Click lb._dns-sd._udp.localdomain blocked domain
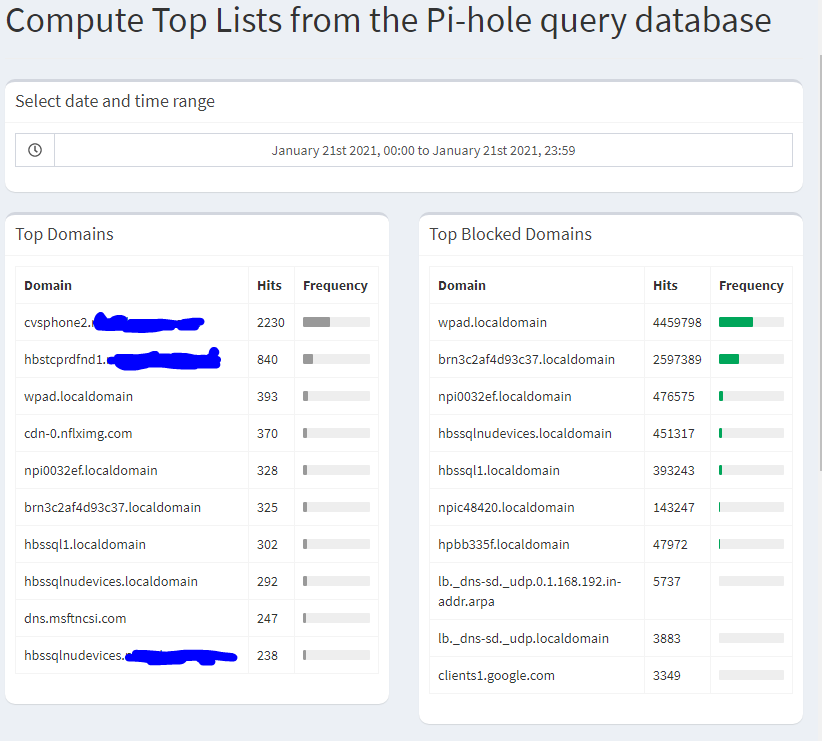The height and width of the screenshot is (741, 822). coord(524,638)
